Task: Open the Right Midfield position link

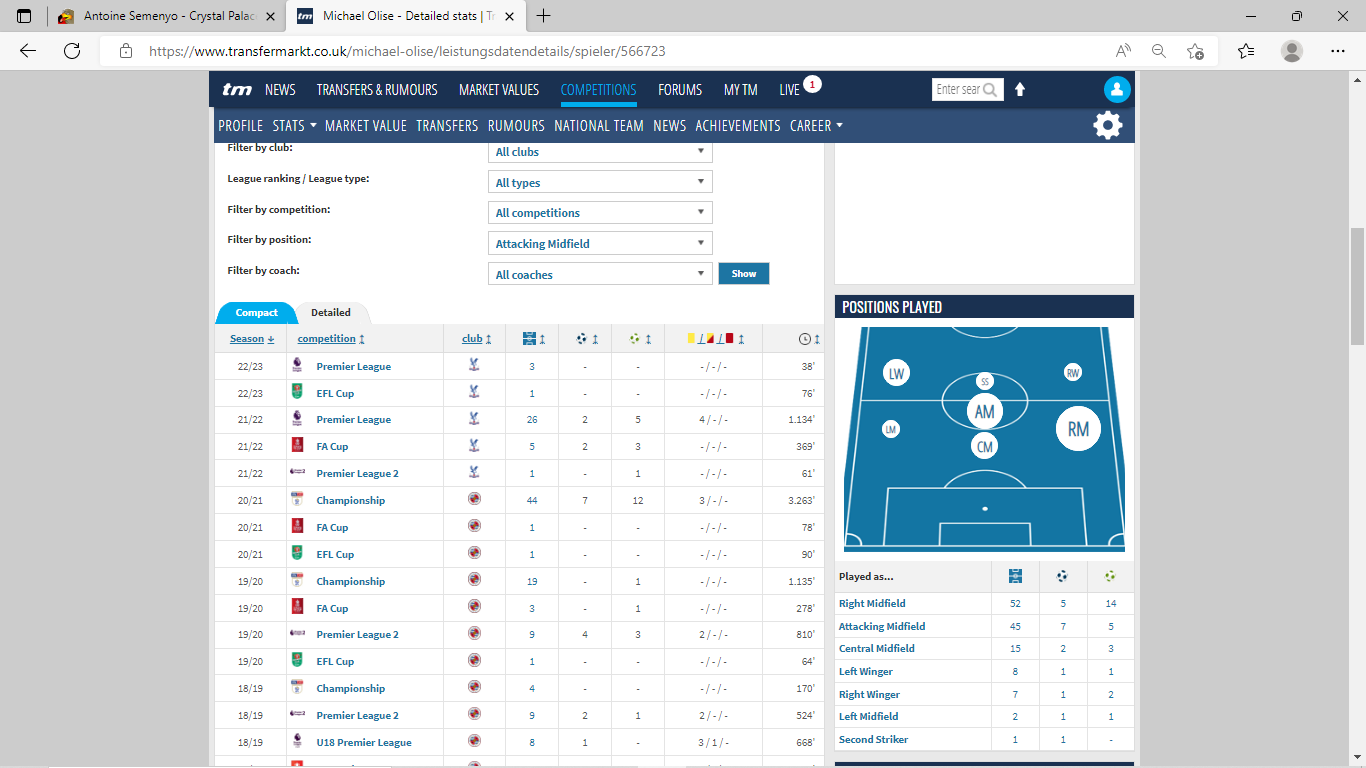Action: tap(872, 604)
